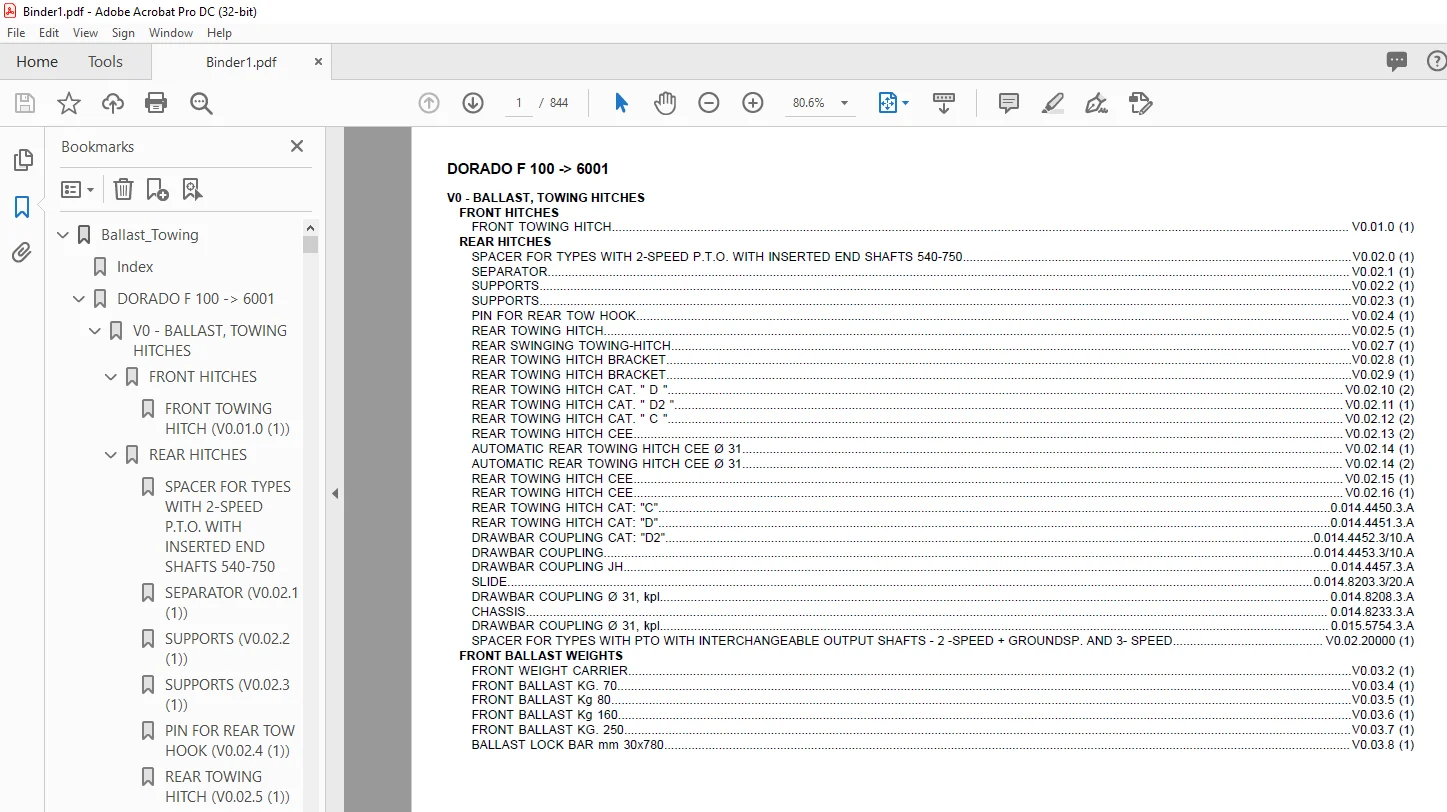Open comments chat bubble icon
1447x812 pixels.
click(1397, 62)
